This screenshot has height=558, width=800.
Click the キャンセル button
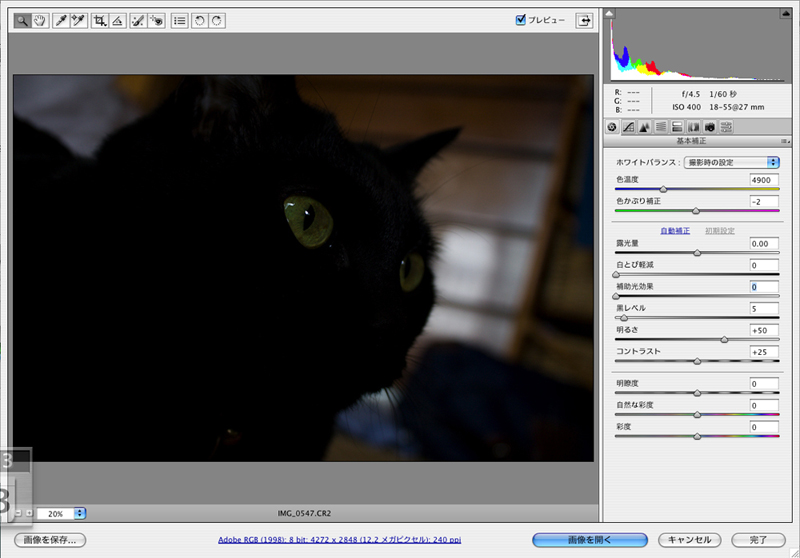[689, 540]
